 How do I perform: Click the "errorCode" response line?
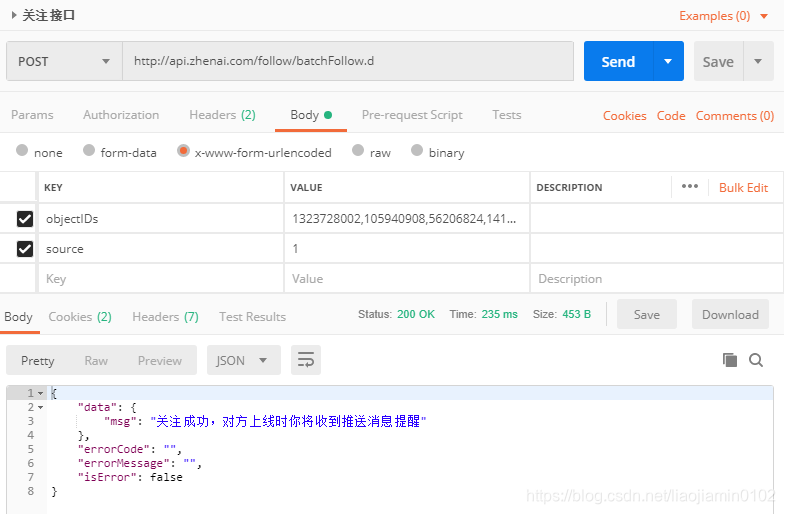pyautogui.click(x=130, y=449)
